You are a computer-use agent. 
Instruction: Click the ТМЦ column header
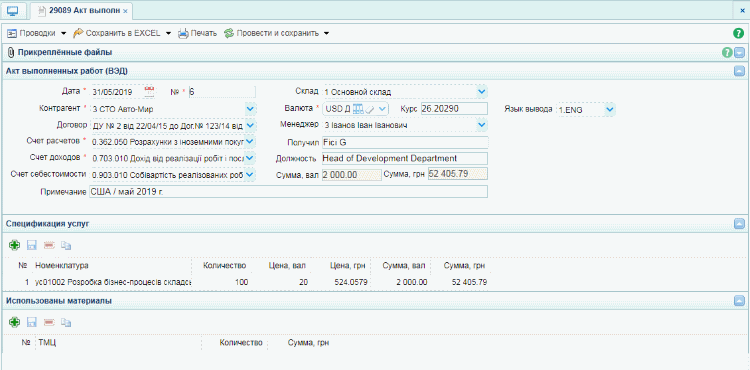point(47,343)
